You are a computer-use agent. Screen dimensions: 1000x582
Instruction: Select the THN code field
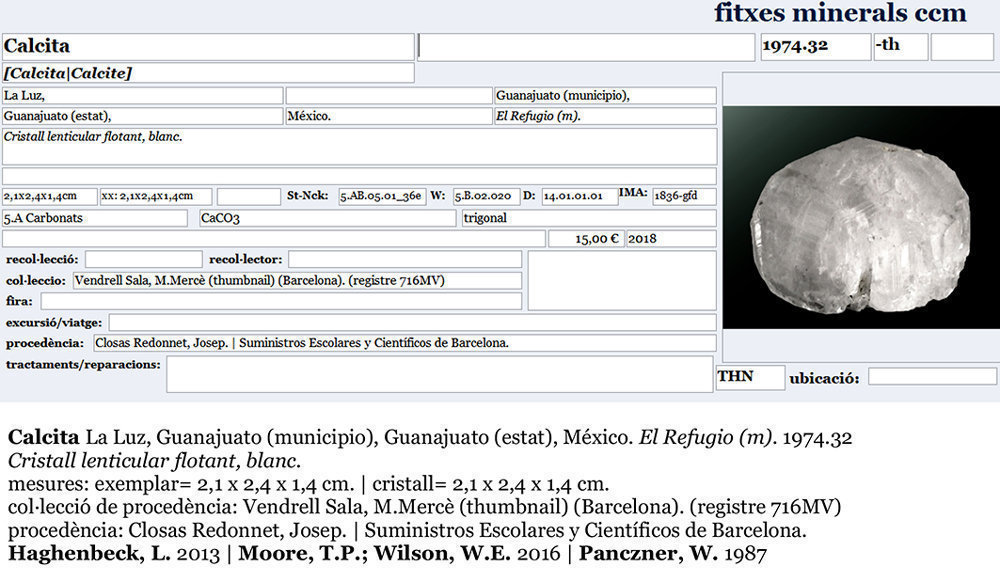[749, 377]
